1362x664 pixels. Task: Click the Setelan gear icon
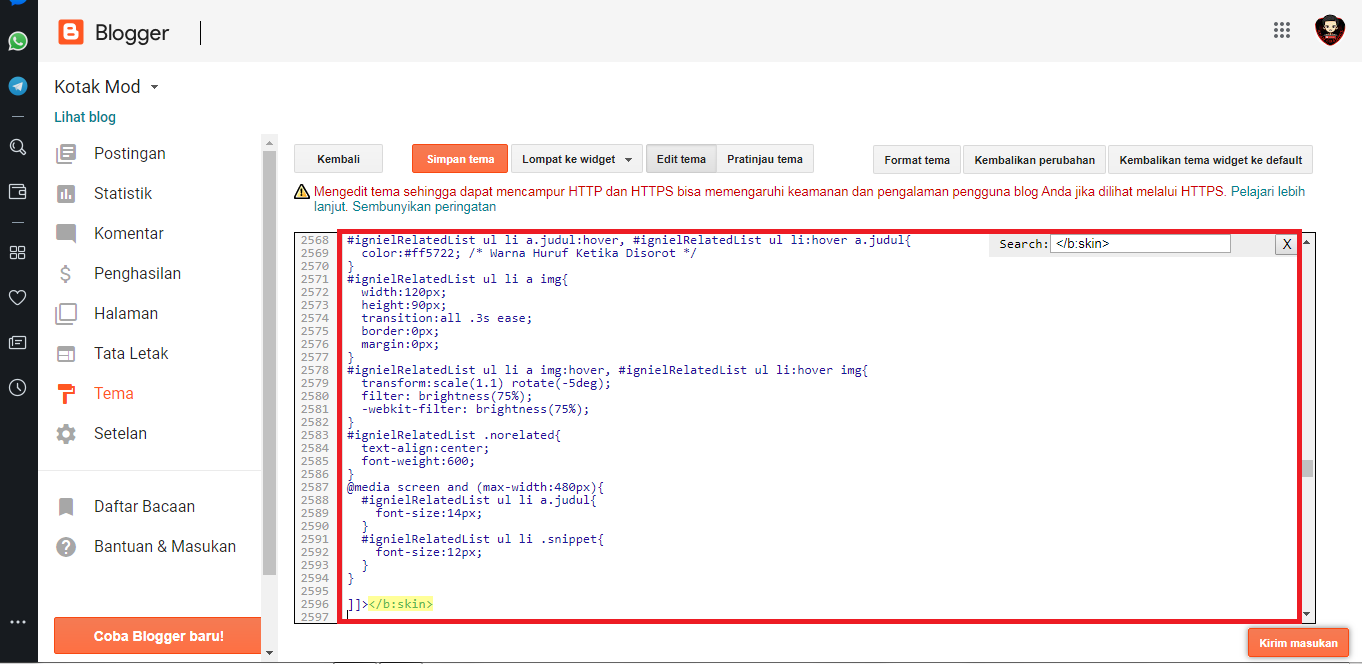pos(66,434)
